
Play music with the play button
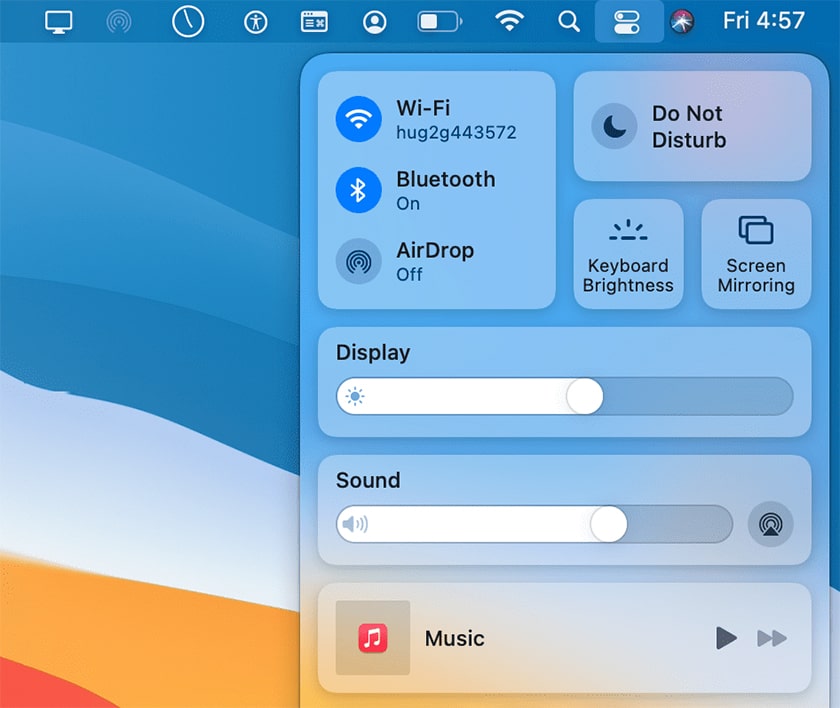(726, 638)
